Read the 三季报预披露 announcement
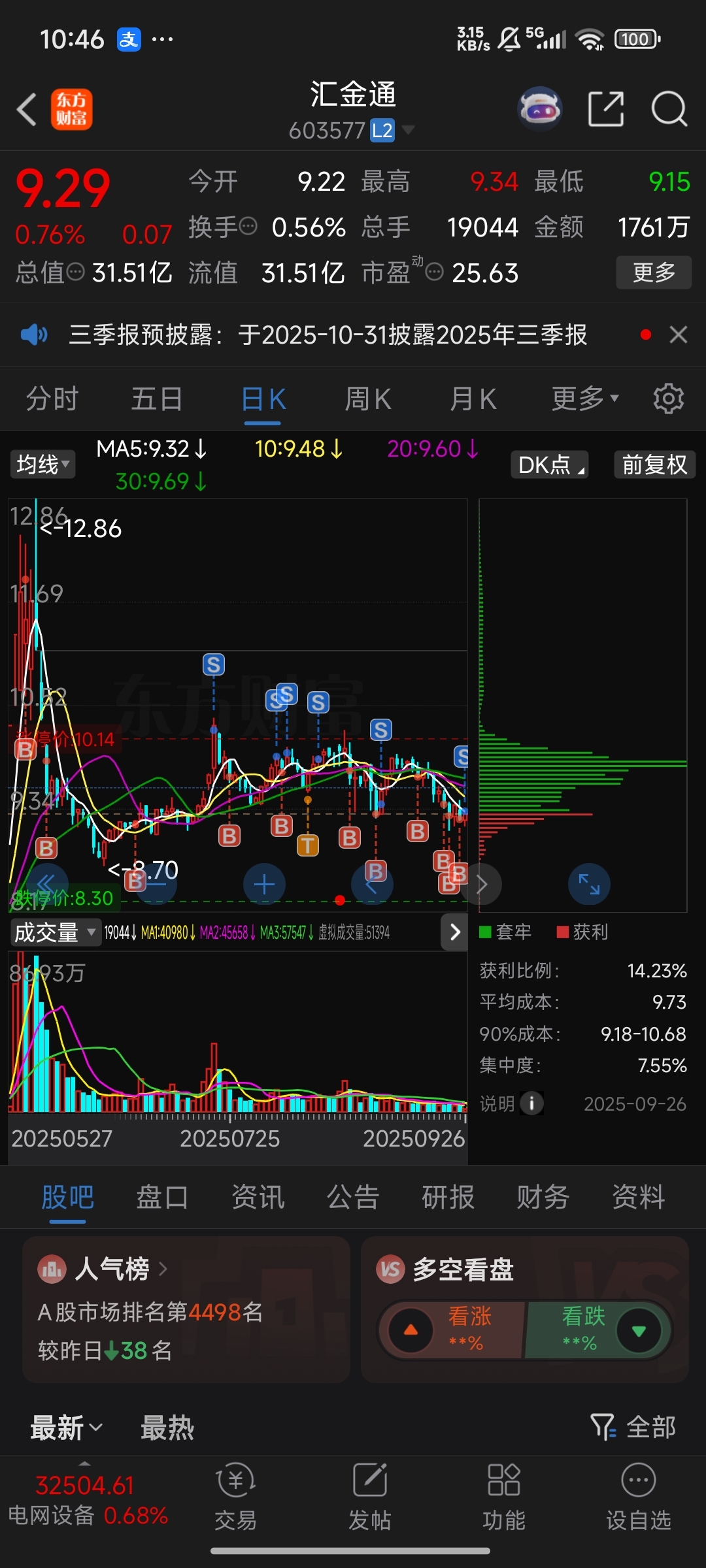This screenshot has width=706, height=1568. 328,335
